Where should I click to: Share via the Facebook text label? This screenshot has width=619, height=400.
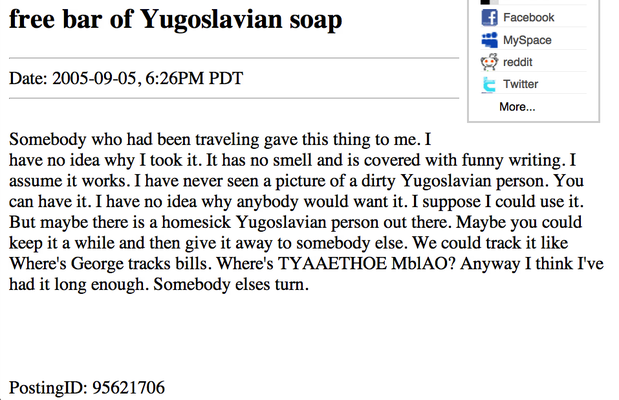529,17
